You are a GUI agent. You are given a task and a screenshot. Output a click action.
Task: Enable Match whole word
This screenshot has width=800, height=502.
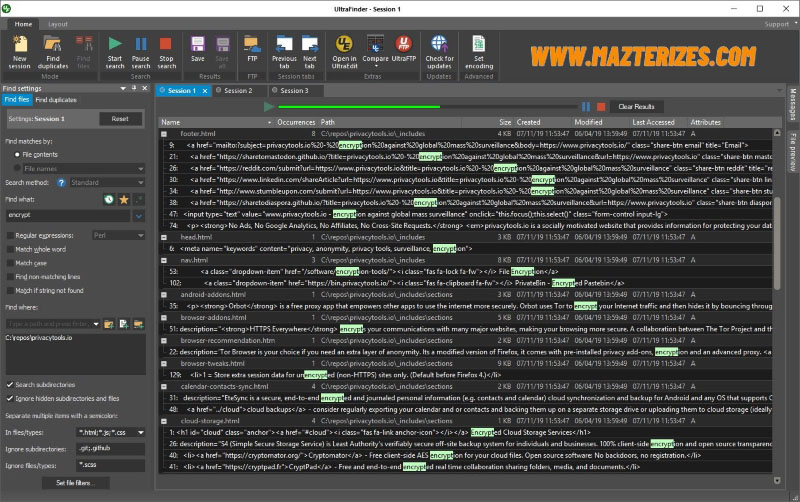tap(10, 249)
